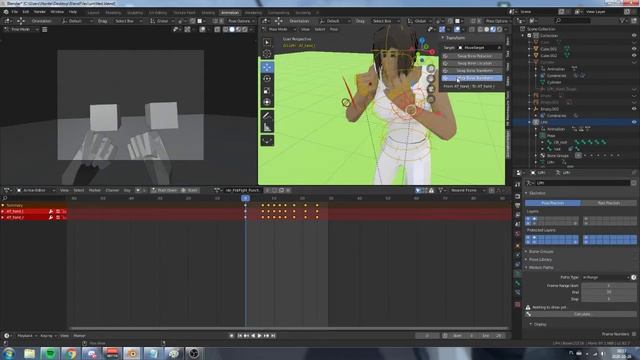Expand the Pose Library panel
Screen dimensions: 640x360
pyautogui.click(x=540, y=260)
